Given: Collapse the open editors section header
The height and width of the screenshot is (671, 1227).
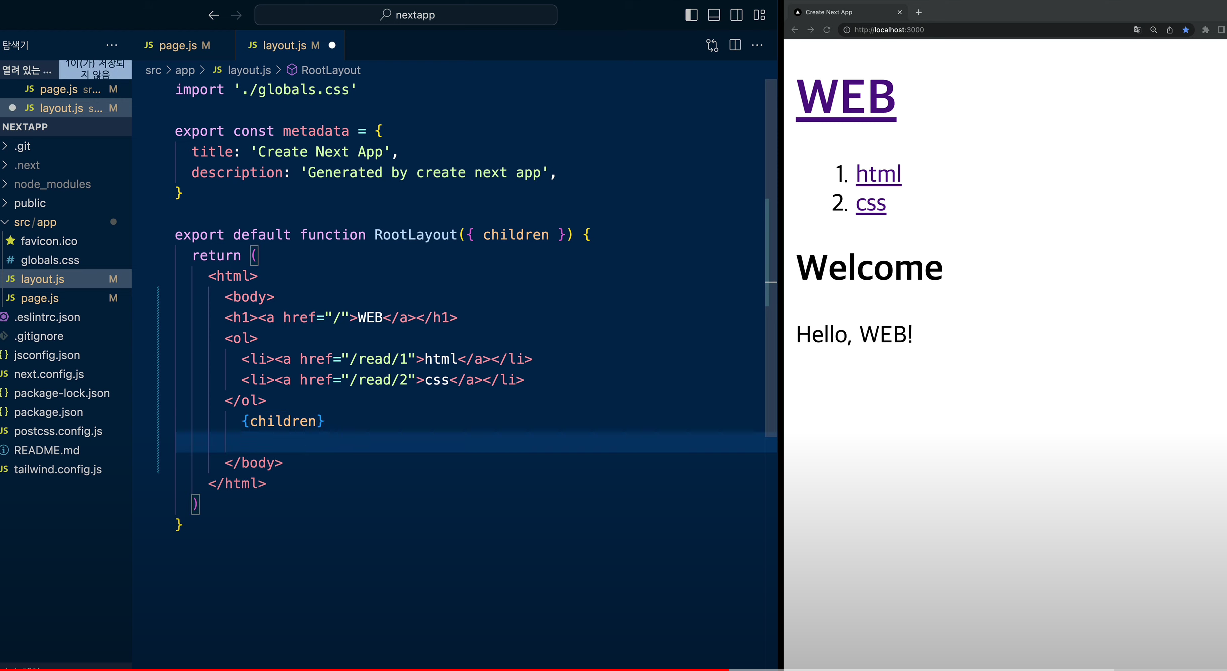Looking at the screenshot, I should 30,70.
